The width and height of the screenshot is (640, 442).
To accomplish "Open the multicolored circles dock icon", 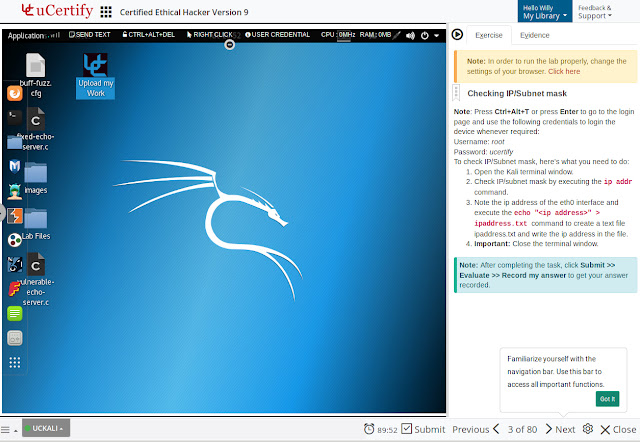I will [15, 240].
